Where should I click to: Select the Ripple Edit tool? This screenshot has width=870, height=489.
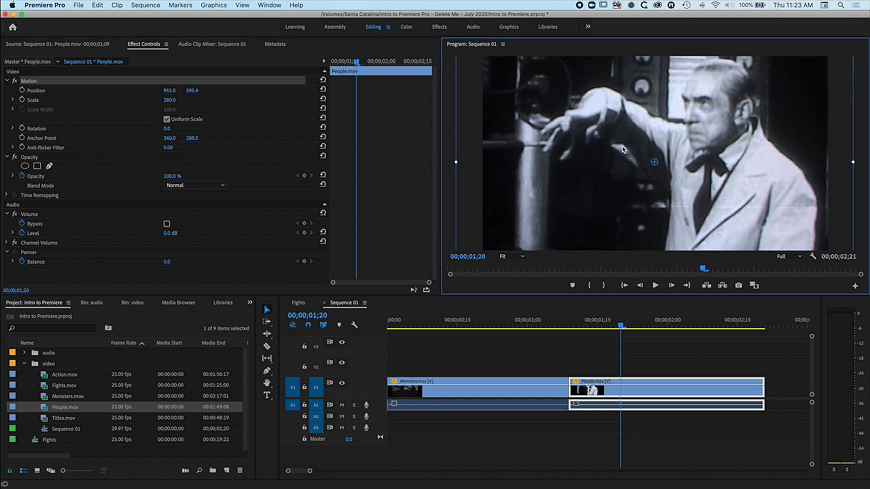pyautogui.click(x=267, y=334)
